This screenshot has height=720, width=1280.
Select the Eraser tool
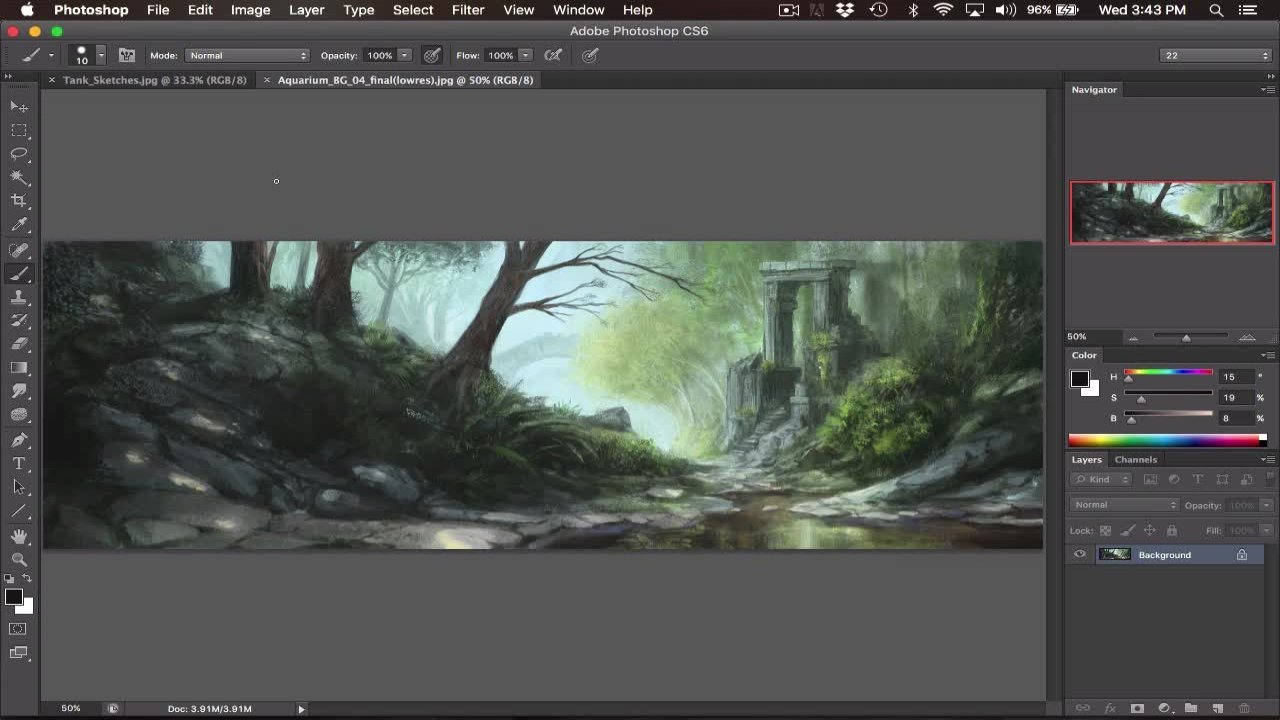[x=19, y=344]
